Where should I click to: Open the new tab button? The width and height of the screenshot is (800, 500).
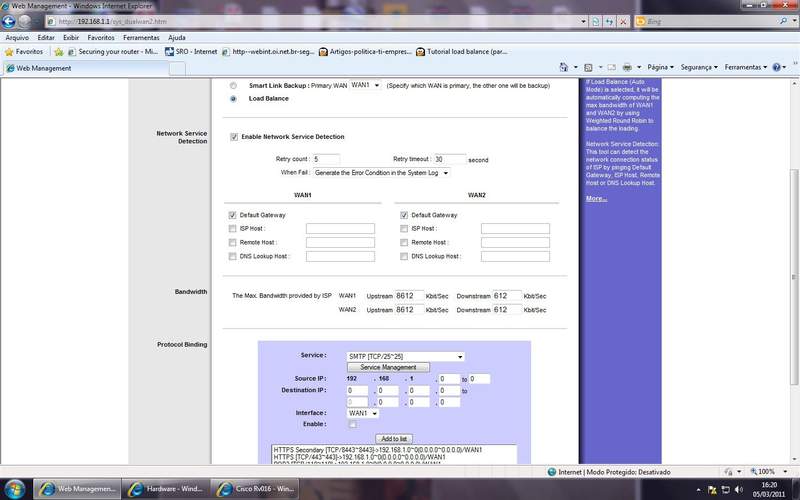(x=177, y=68)
